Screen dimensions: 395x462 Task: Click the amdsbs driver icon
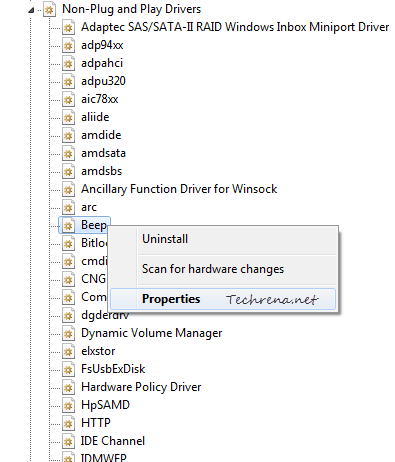[x=68, y=171]
